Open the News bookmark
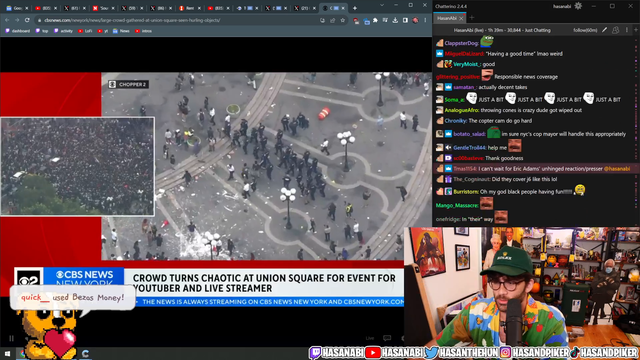Image resolution: width=640 pixels, height=360 pixels. (x=121, y=31)
